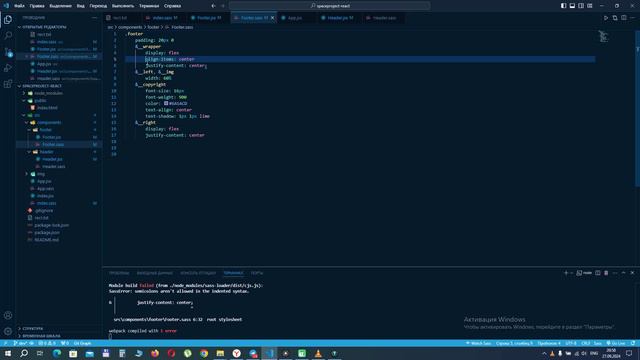Change file encoding UTF-8 in status bar
The height and width of the screenshot is (360, 640).
click(x=571, y=343)
